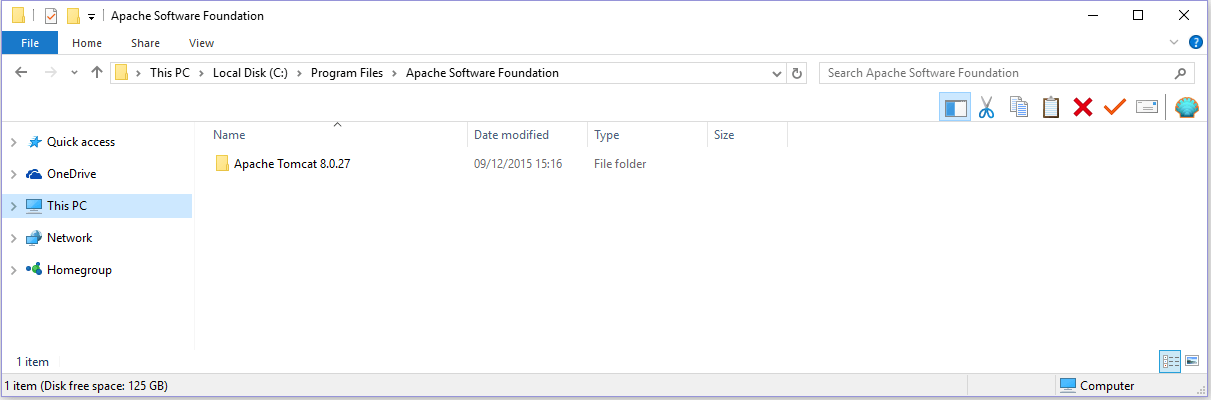The height and width of the screenshot is (400, 1211).
Task: Expand the Quick access tree node
Action: coord(13,143)
